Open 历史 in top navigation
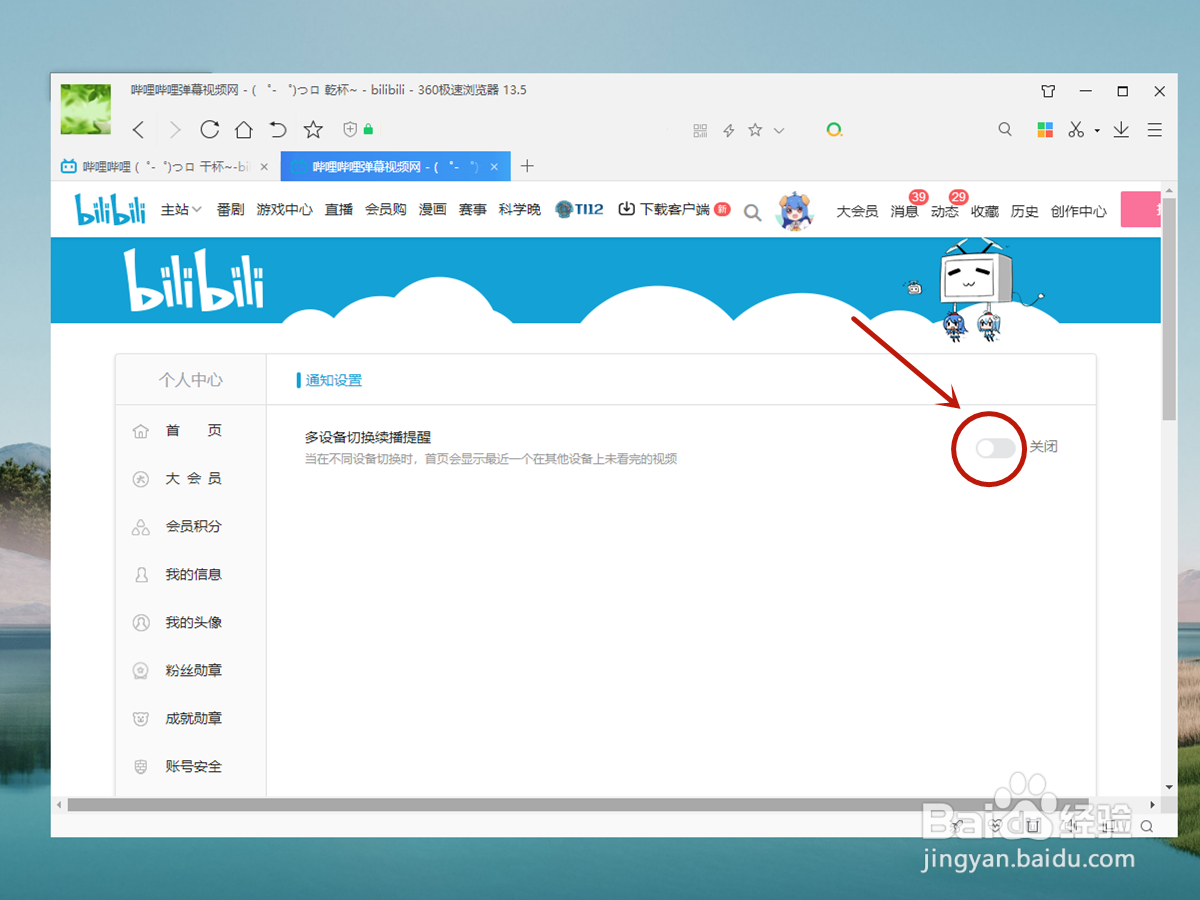The height and width of the screenshot is (900, 1200). point(1025,211)
